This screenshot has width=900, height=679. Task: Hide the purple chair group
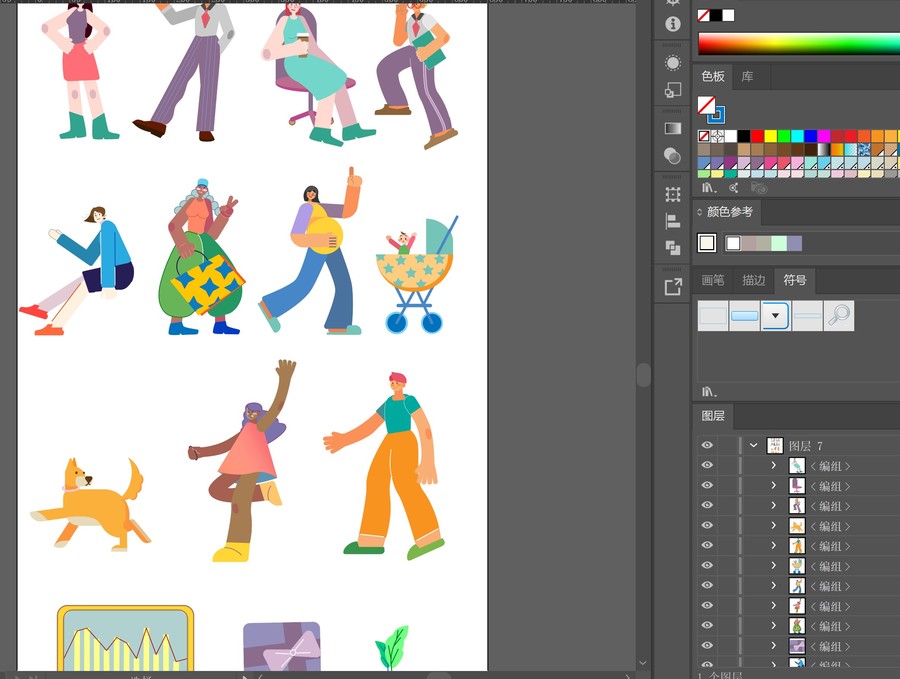pyautogui.click(x=707, y=486)
